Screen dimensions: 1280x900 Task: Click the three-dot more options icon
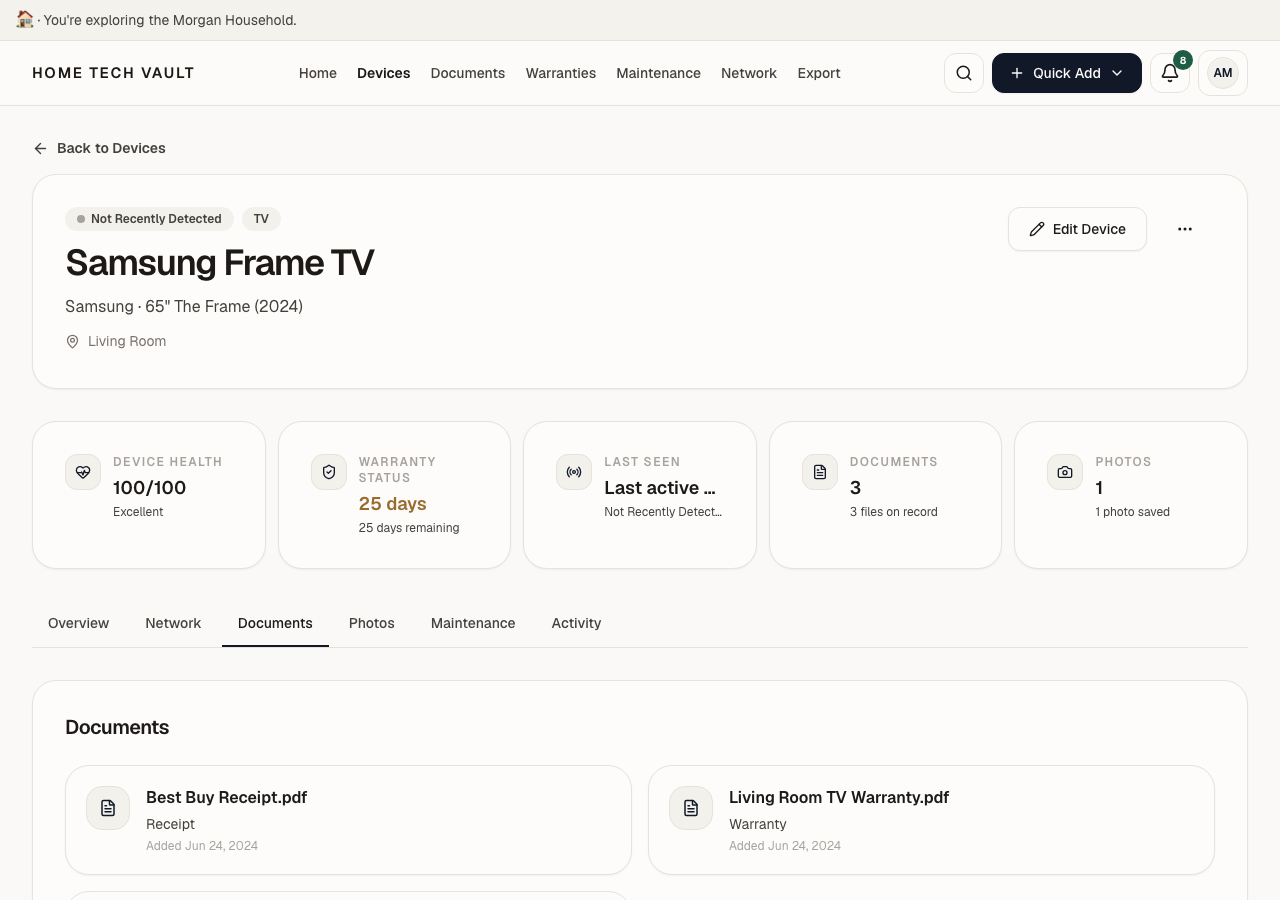(1185, 229)
